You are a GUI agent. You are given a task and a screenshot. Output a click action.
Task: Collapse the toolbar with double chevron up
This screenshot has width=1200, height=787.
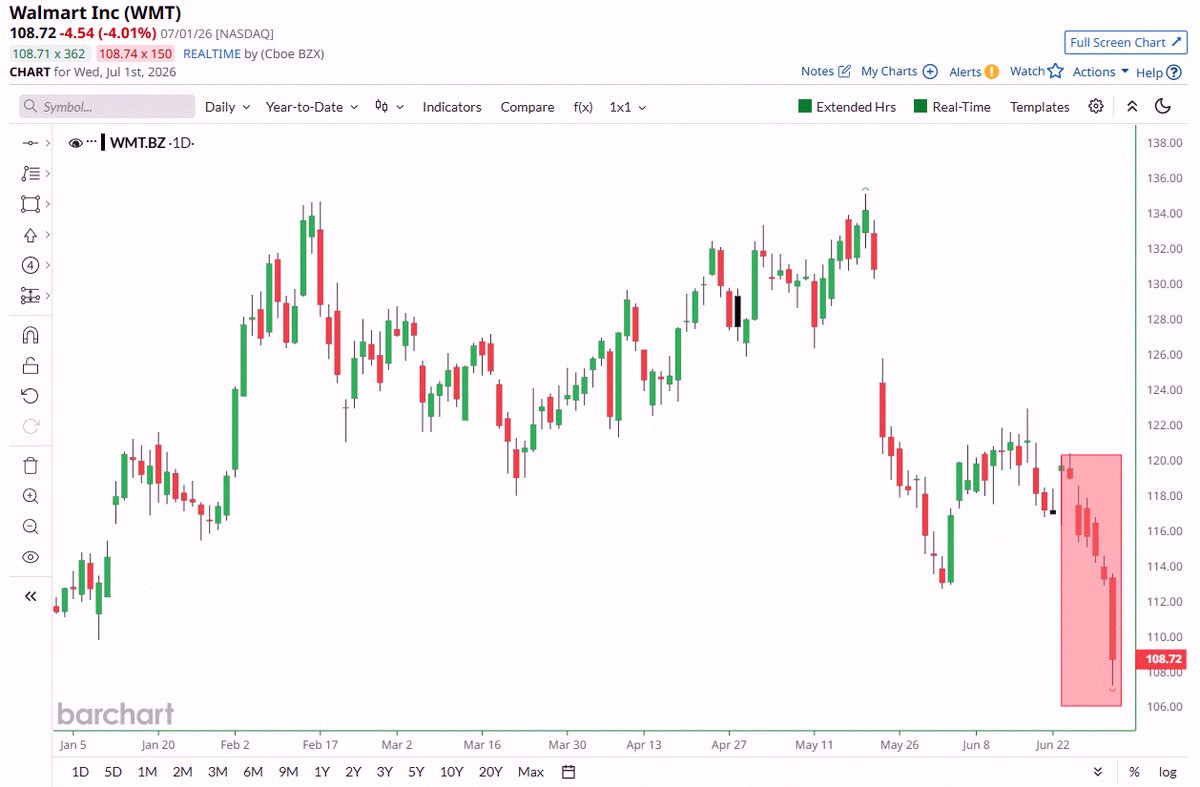(x=1131, y=106)
